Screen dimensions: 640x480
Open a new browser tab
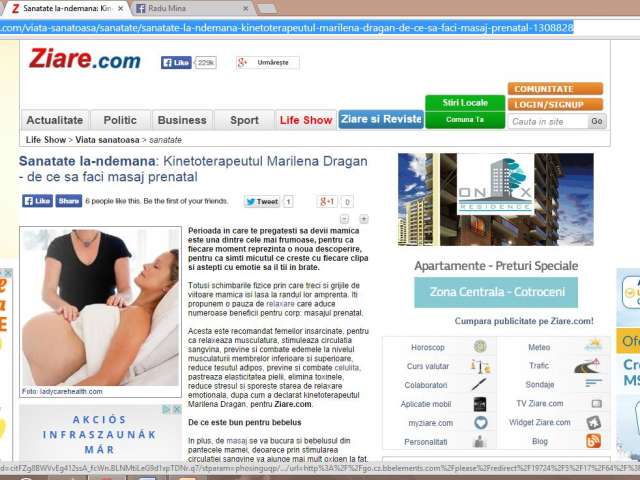pos(267,9)
